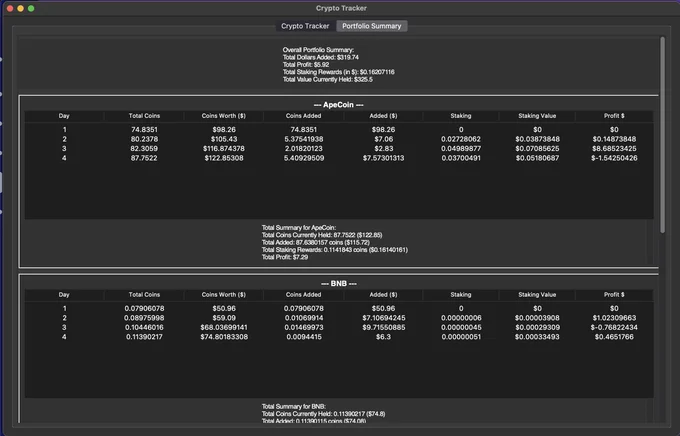Click the vertical scrollbar thumb
Image resolution: width=680 pixels, height=436 pixels.
pyautogui.click(x=662, y=135)
